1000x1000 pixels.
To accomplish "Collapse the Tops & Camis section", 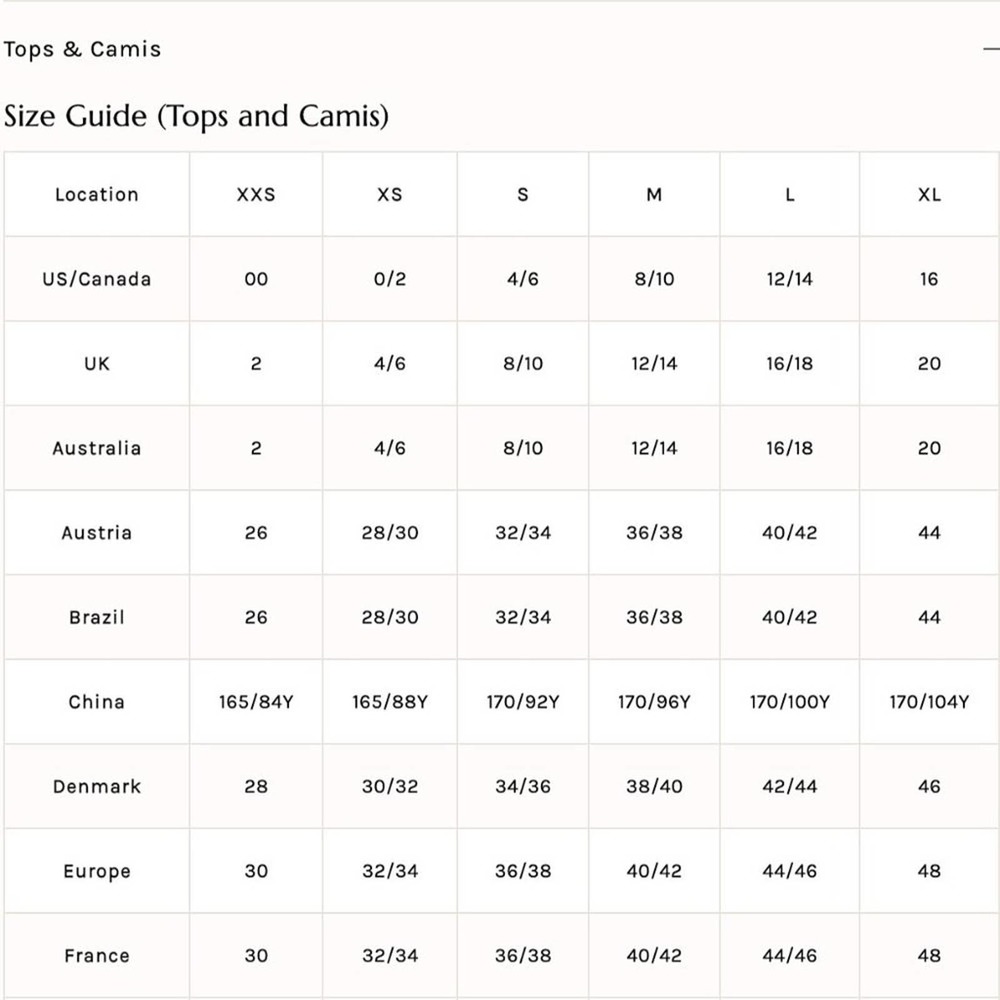I will 990,49.
